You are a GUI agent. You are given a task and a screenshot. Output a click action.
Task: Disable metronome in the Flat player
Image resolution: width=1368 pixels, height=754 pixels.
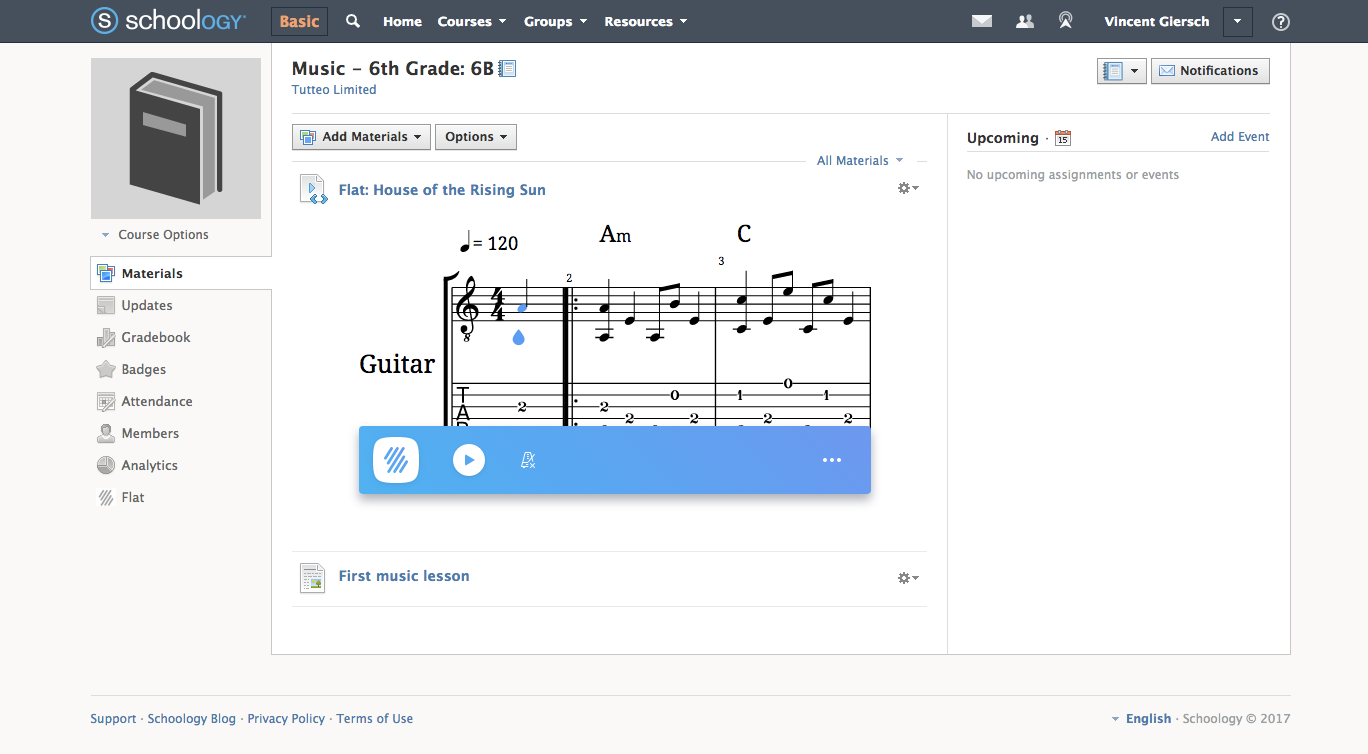(x=527, y=460)
